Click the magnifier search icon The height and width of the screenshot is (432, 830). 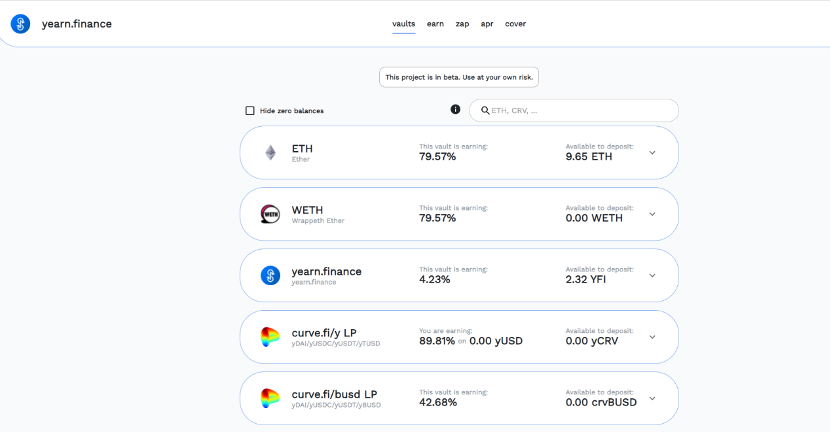coord(485,111)
